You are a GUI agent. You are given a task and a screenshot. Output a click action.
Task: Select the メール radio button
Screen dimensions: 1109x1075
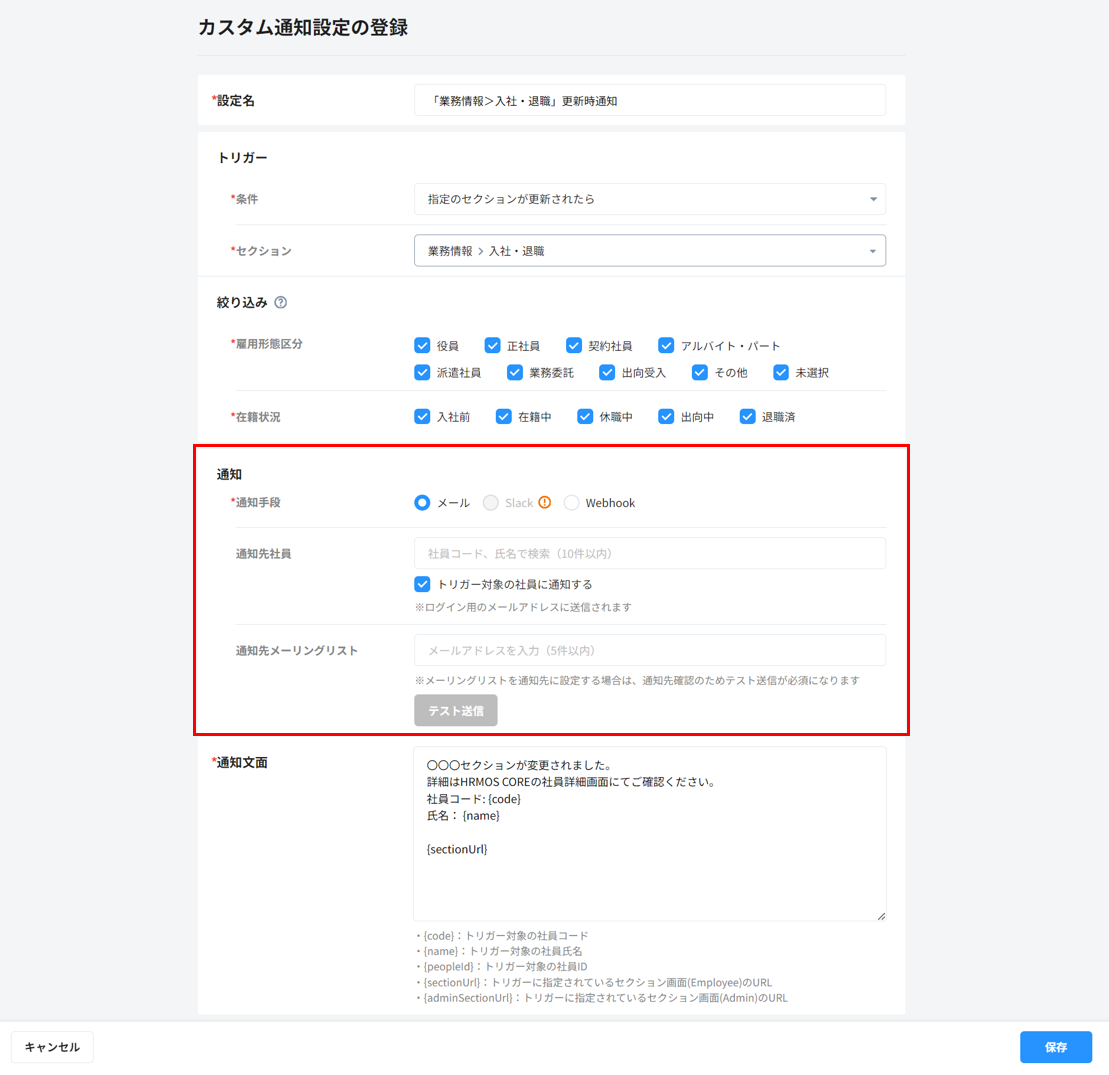pos(422,503)
